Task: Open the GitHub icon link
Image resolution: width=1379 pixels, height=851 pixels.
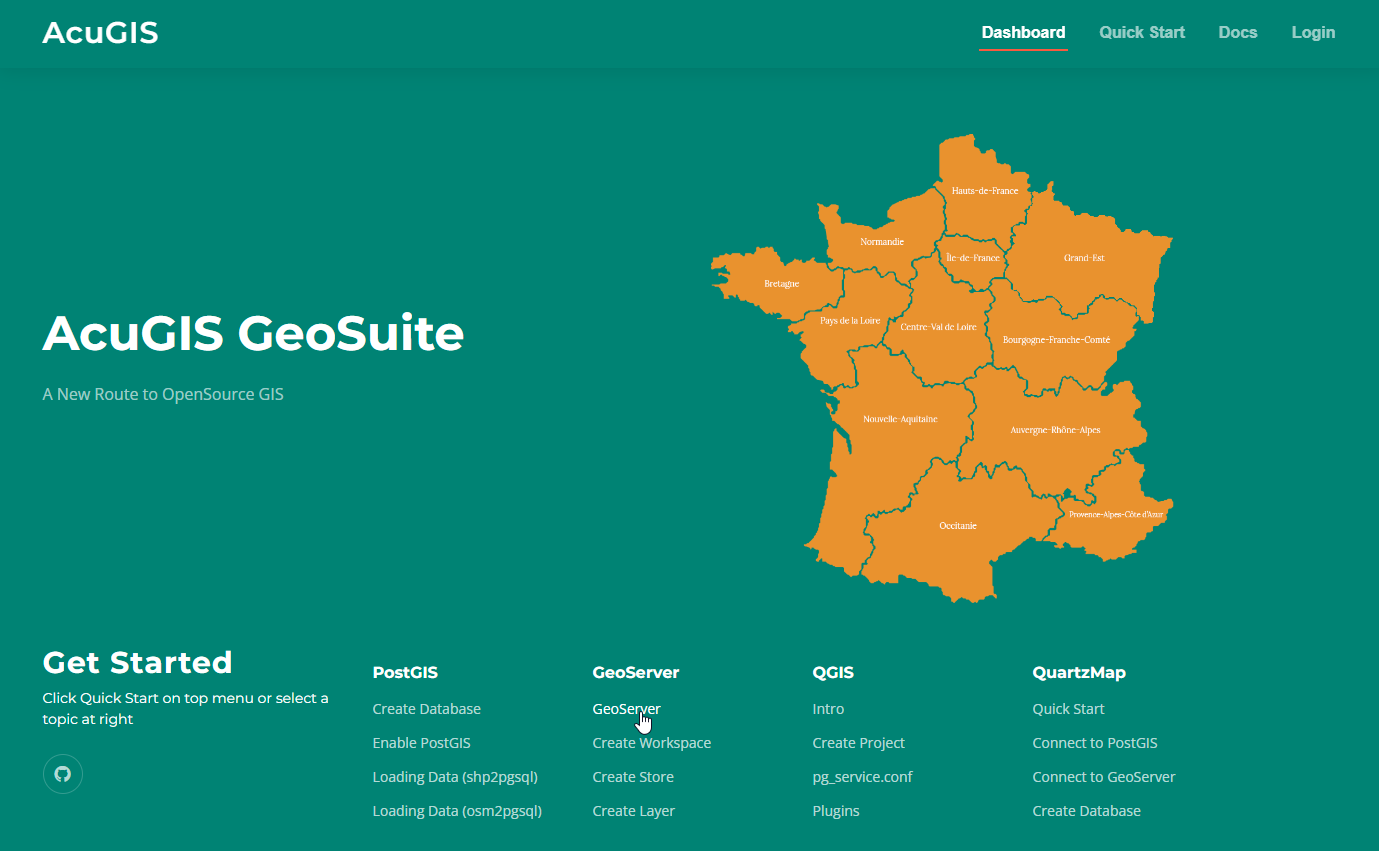Action: [63, 774]
